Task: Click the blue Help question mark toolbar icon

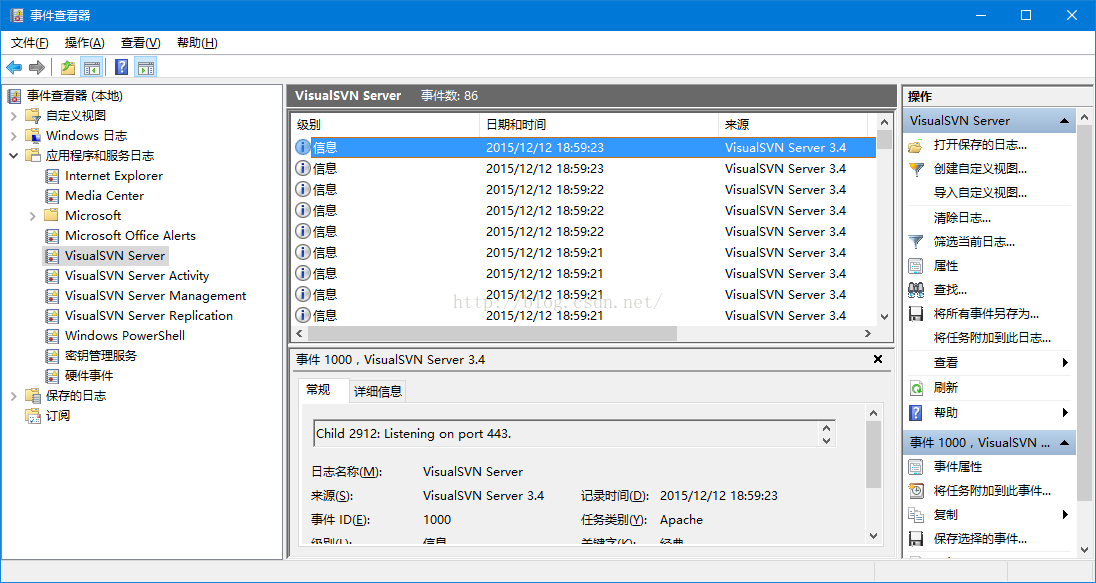Action: [122, 68]
